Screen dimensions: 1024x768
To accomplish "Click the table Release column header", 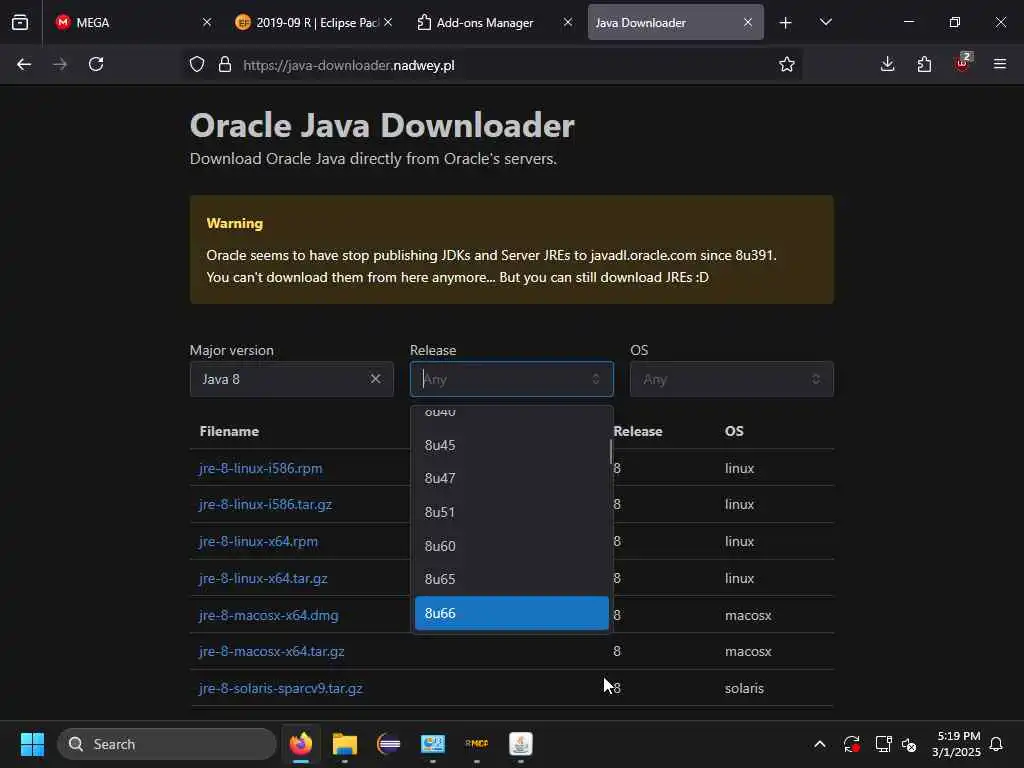I will pos(638,431).
